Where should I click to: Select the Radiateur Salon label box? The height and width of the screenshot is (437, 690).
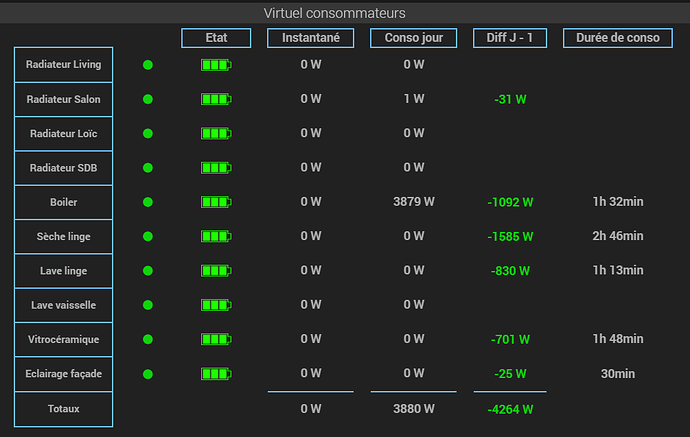(x=63, y=99)
